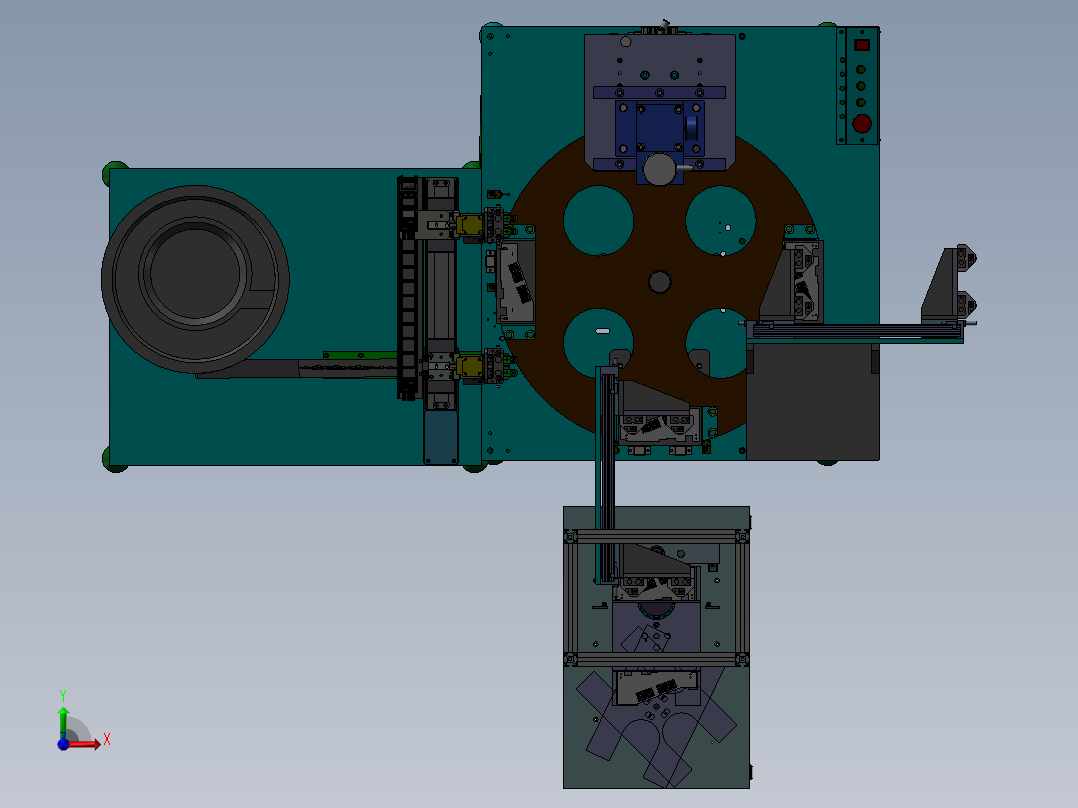1078x808 pixels.
Task: Select the upper yellow gripper
Action: point(470,226)
